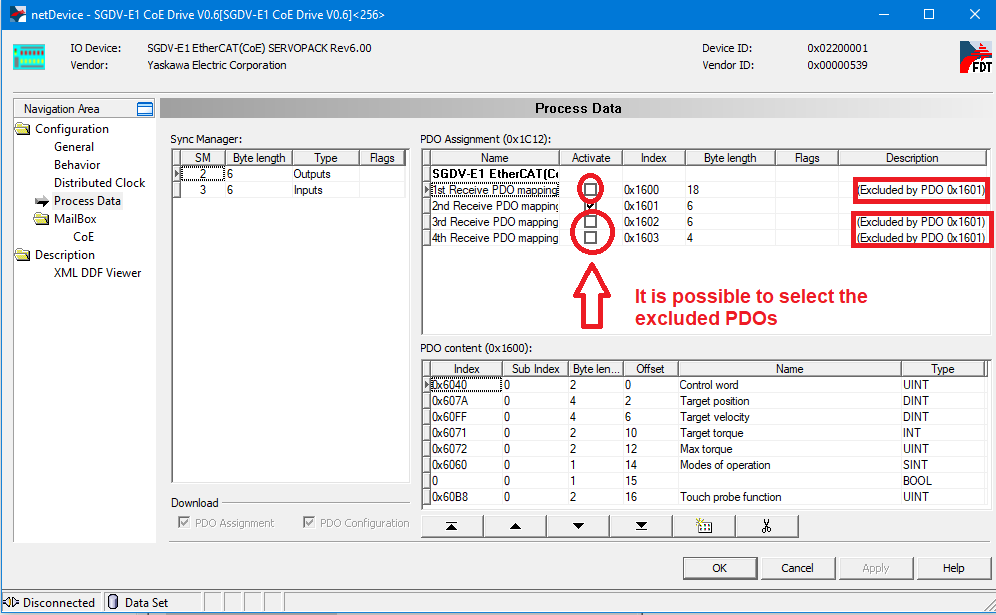Click the MailBox folder icon

[41, 219]
